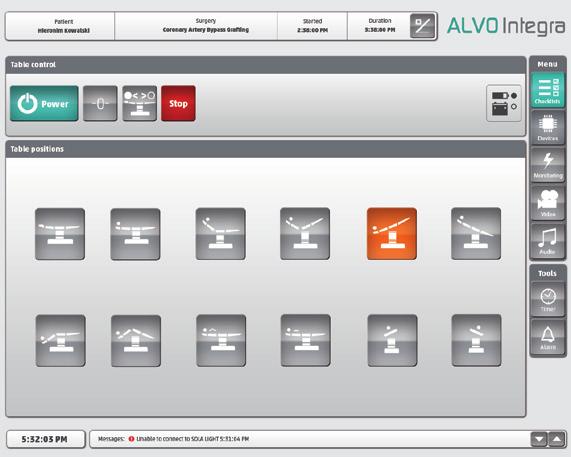Select the level table position without head dot
The image size is (571, 457).
pos(60,234)
